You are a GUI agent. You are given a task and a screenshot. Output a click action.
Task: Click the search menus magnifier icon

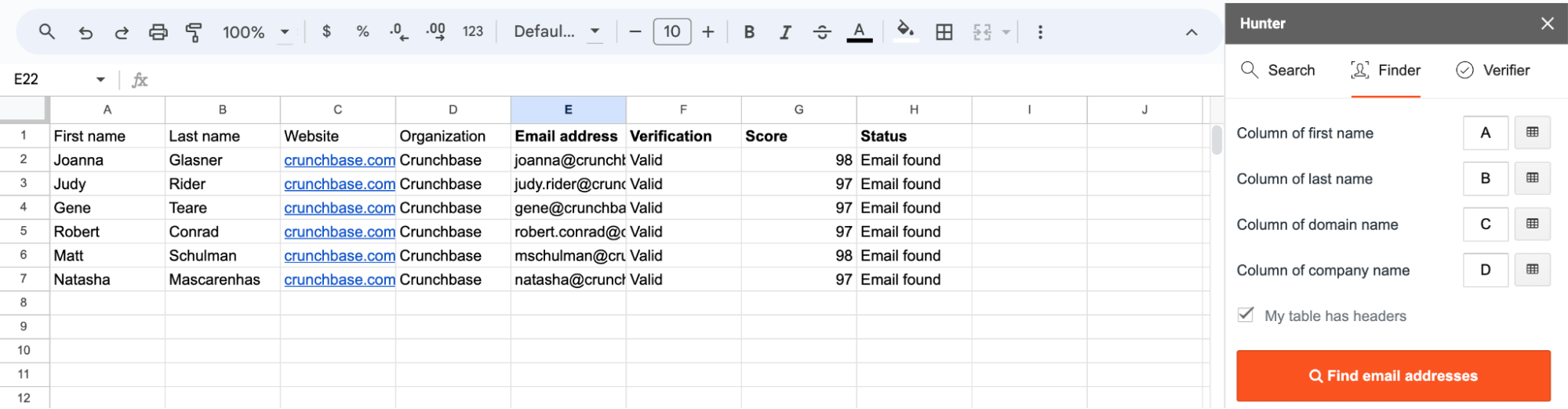click(47, 32)
